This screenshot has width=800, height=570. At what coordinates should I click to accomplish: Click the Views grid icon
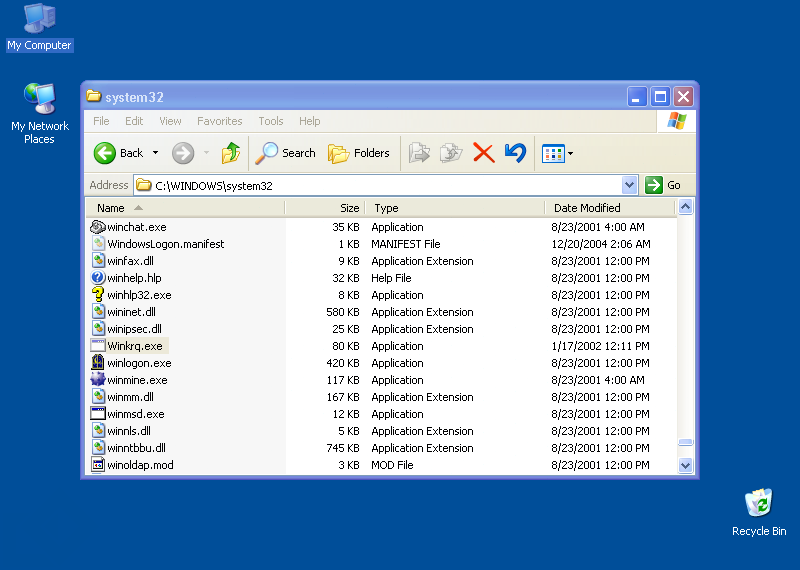pos(553,153)
